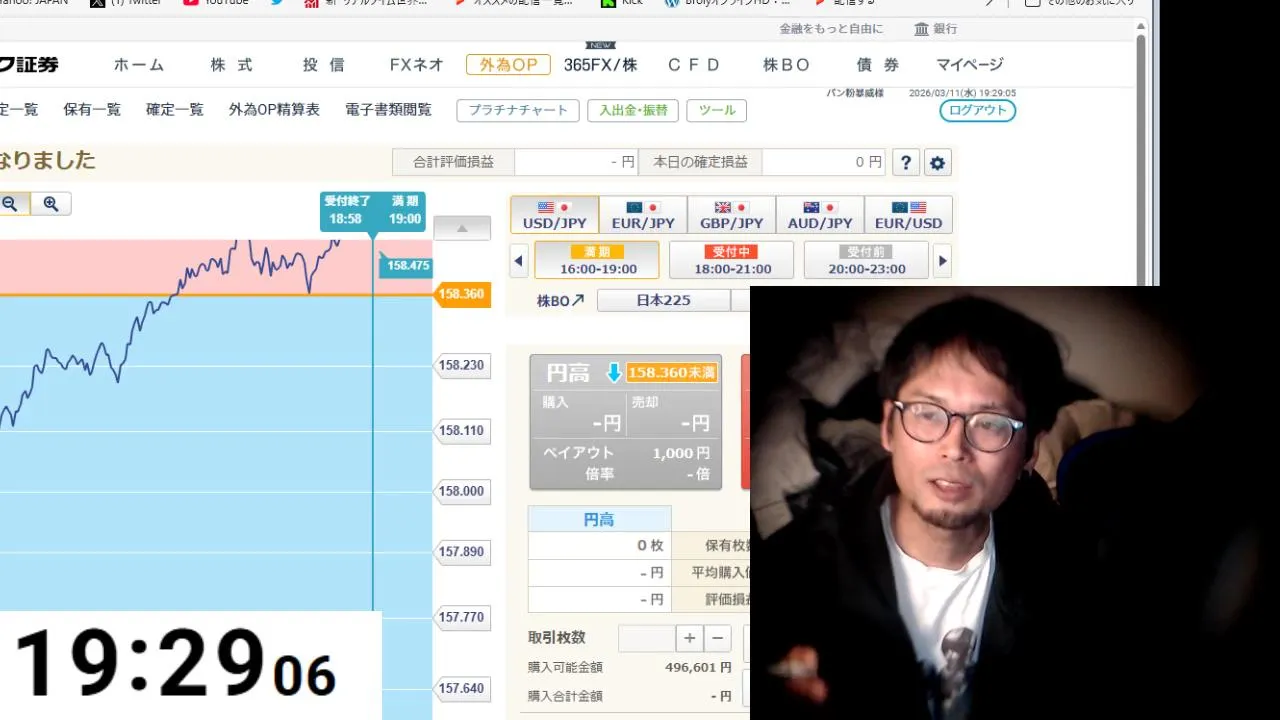Increase 取引枚数 with the plus button
1280x720 pixels.
pos(690,638)
